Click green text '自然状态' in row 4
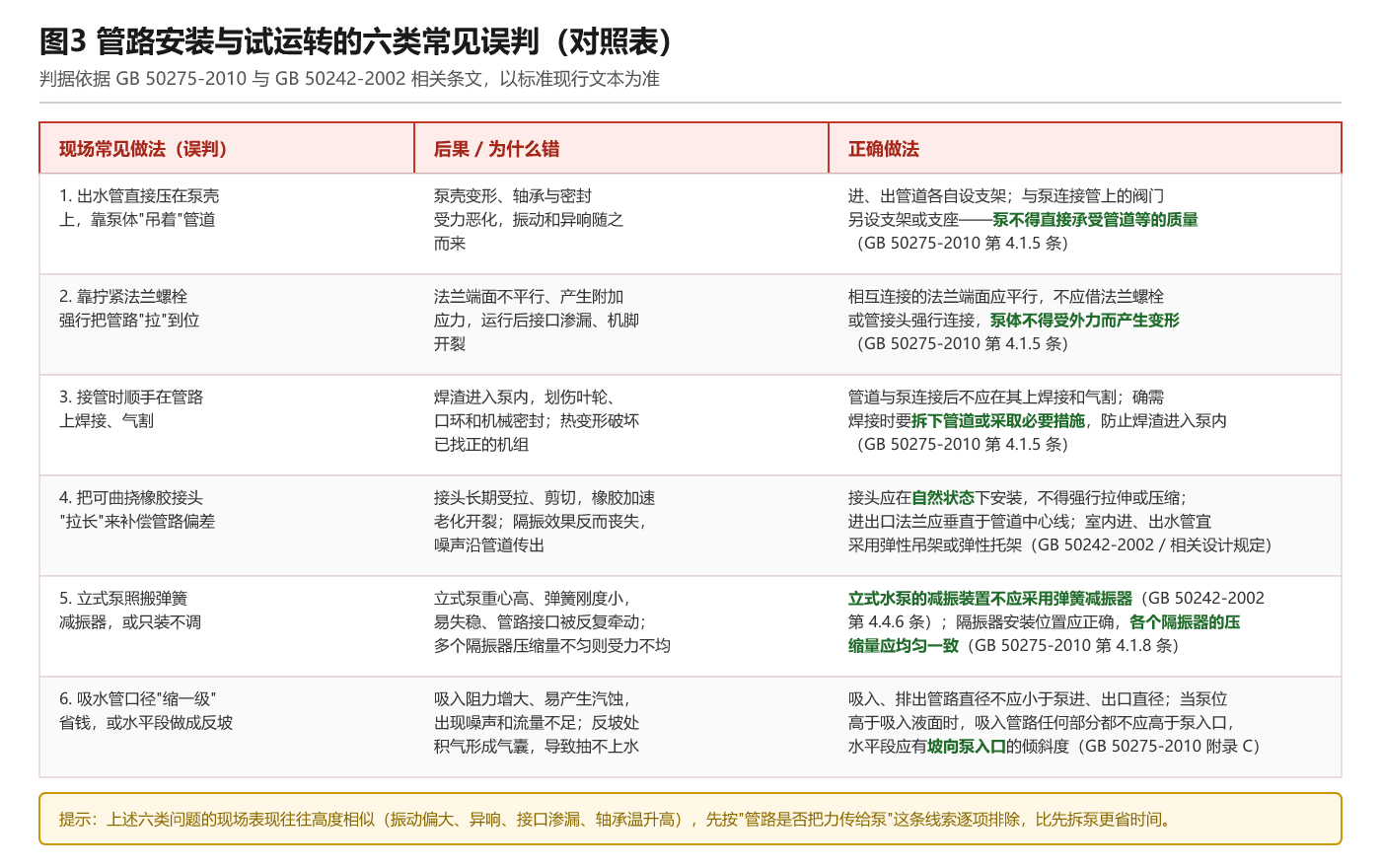This screenshot has width=1381, height=868. 943,498
